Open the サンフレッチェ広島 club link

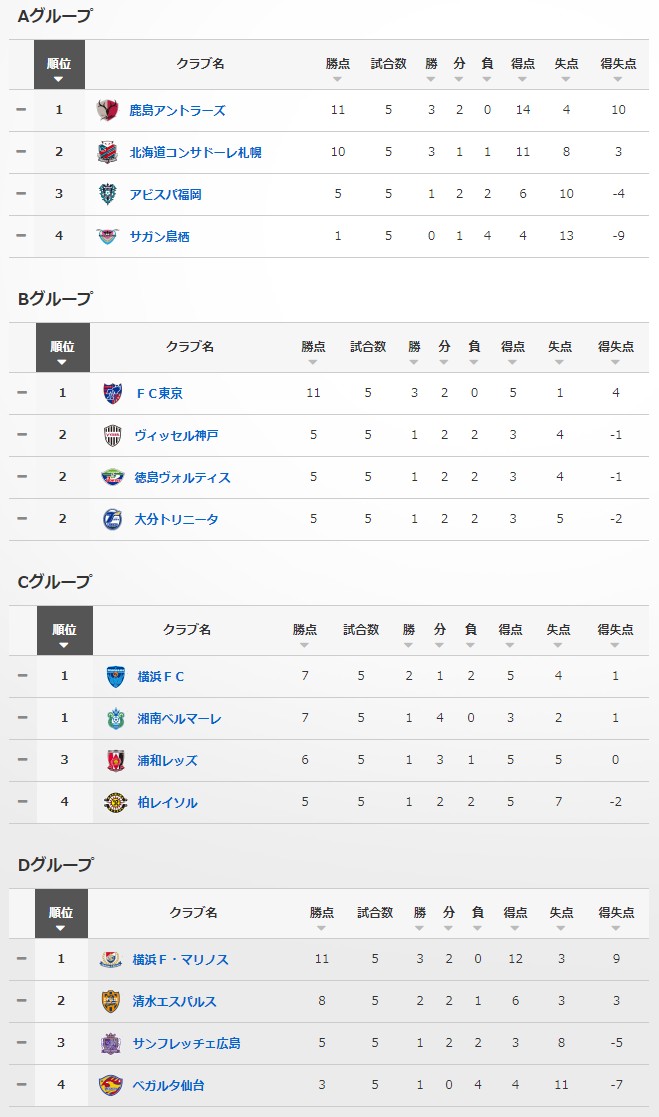click(186, 1043)
